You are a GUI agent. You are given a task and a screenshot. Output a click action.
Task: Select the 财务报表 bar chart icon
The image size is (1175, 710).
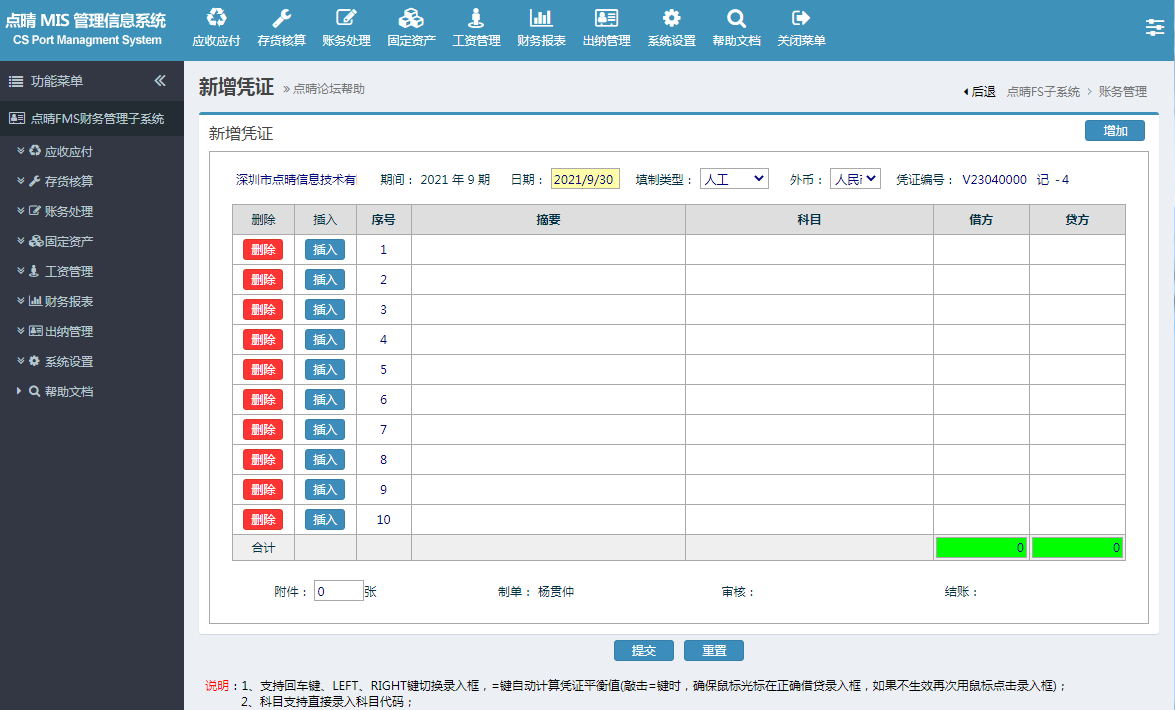click(x=541, y=17)
